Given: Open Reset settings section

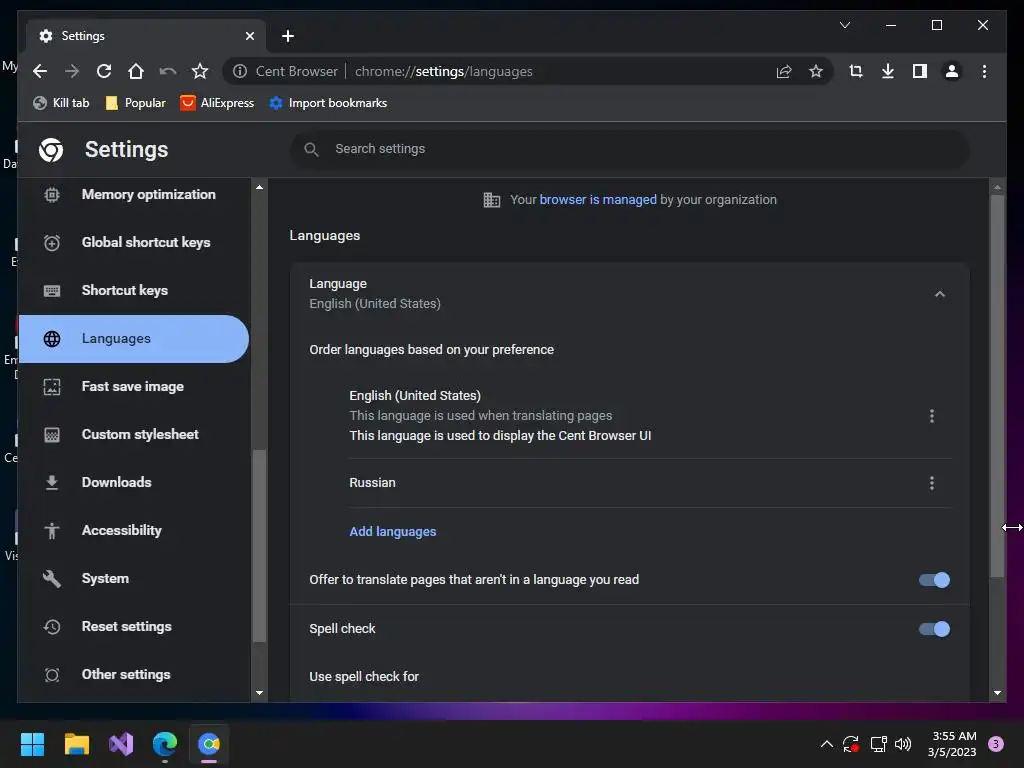Looking at the screenshot, I should coord(134,626).
